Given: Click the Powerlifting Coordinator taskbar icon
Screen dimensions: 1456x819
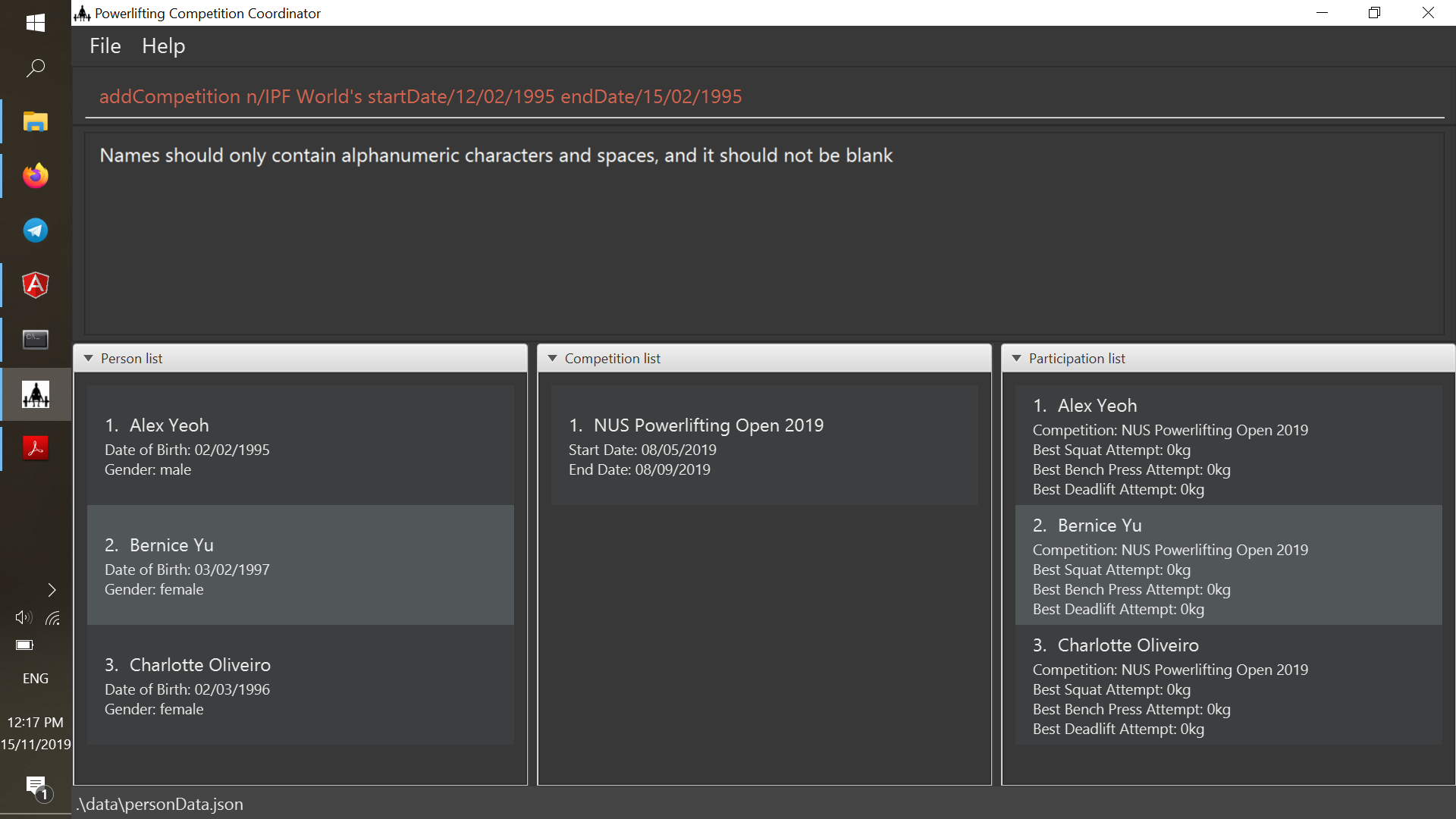Looking at the screenshot, I should 35,394.
